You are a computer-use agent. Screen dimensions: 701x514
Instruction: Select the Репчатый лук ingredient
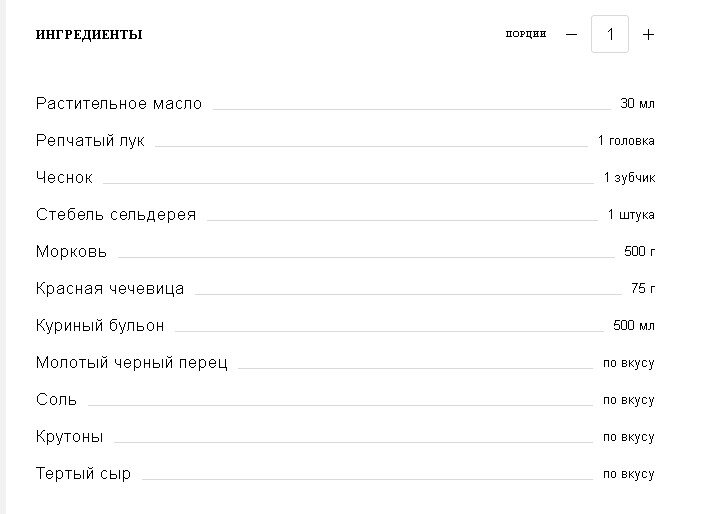pos(90,141)
